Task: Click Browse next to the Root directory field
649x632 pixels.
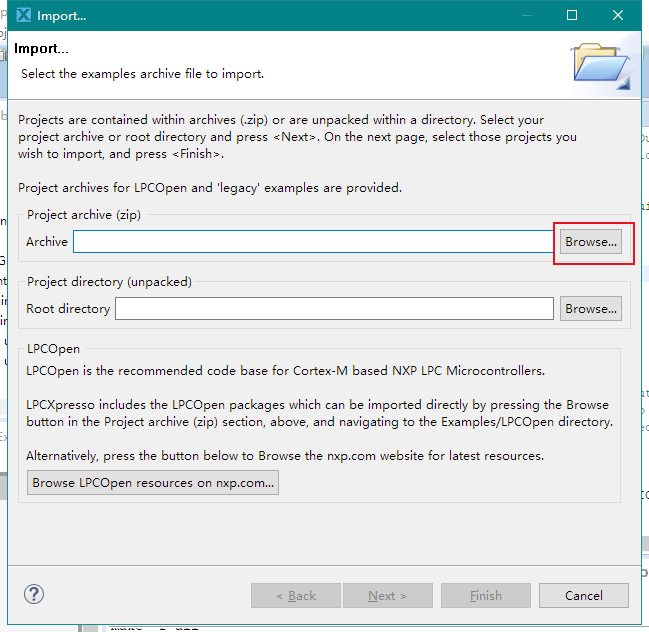Action: point(591,309)
